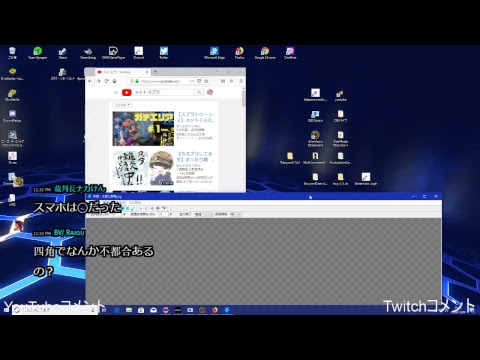The image size is (480, 360).
Task: Launch Google Chrome desktop shortcut
Action: coord(265,53)
